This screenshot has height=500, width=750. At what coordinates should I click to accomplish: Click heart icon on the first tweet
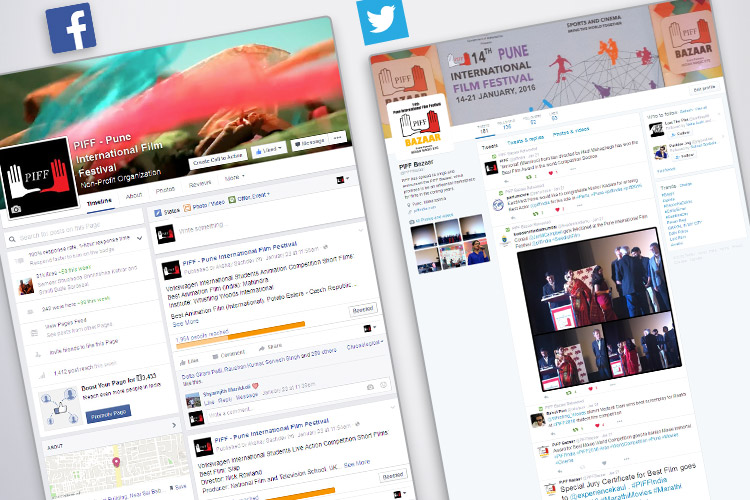point(551,173)
